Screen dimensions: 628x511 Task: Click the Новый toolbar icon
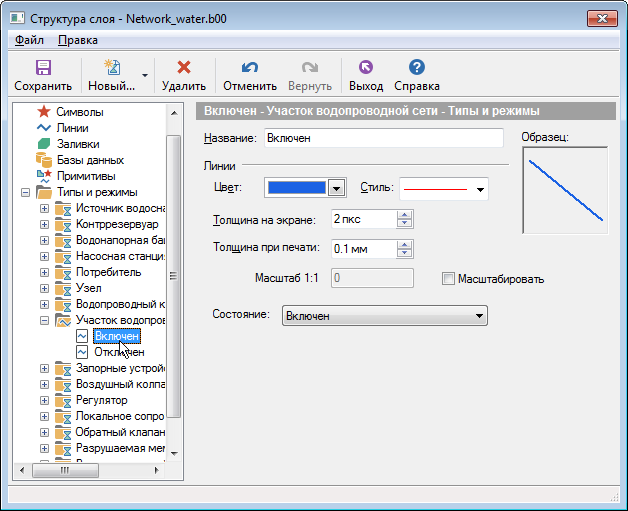point(111,68)
